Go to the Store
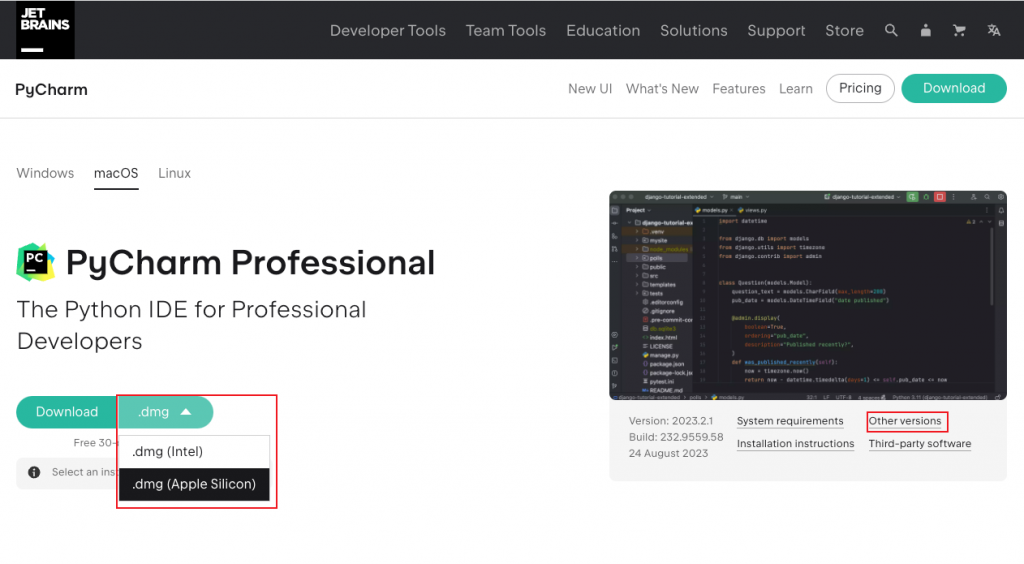The image size is (1024, 564). coord(844,31)
